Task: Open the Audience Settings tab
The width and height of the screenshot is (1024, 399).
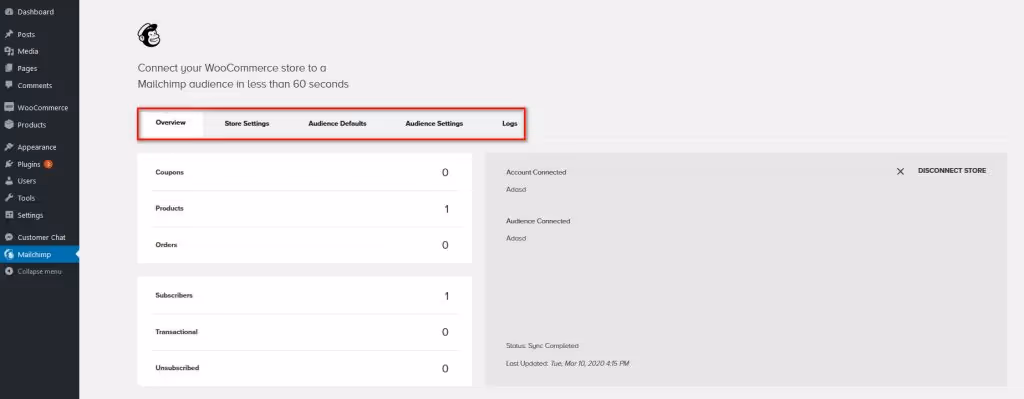Action: pos(434,123)
